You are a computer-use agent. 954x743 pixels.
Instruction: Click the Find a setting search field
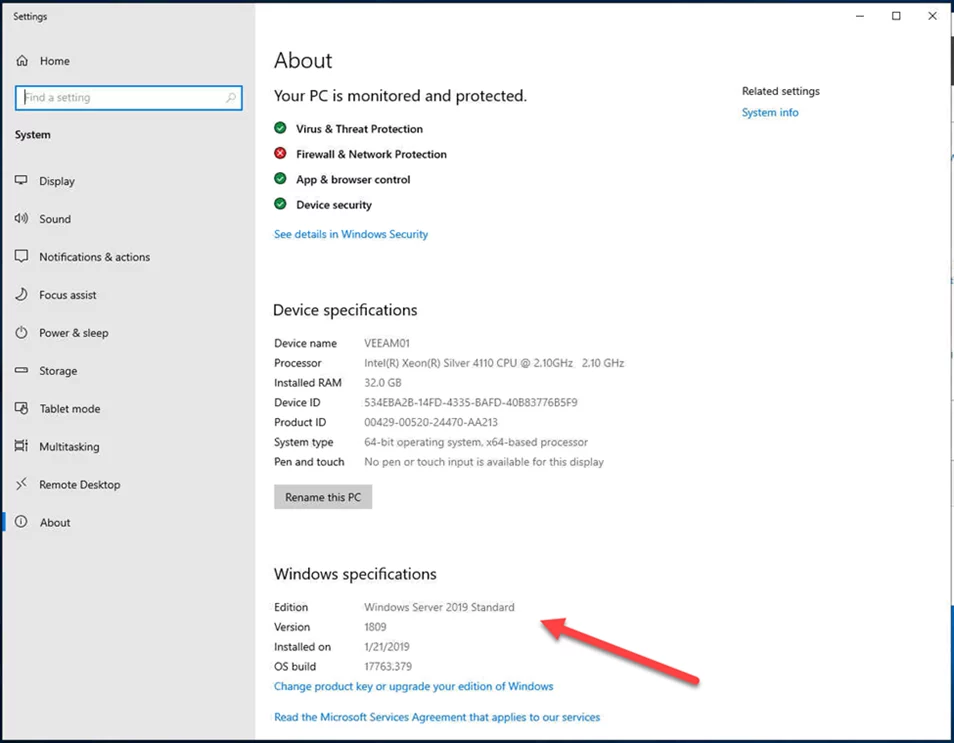coord(120,98)
